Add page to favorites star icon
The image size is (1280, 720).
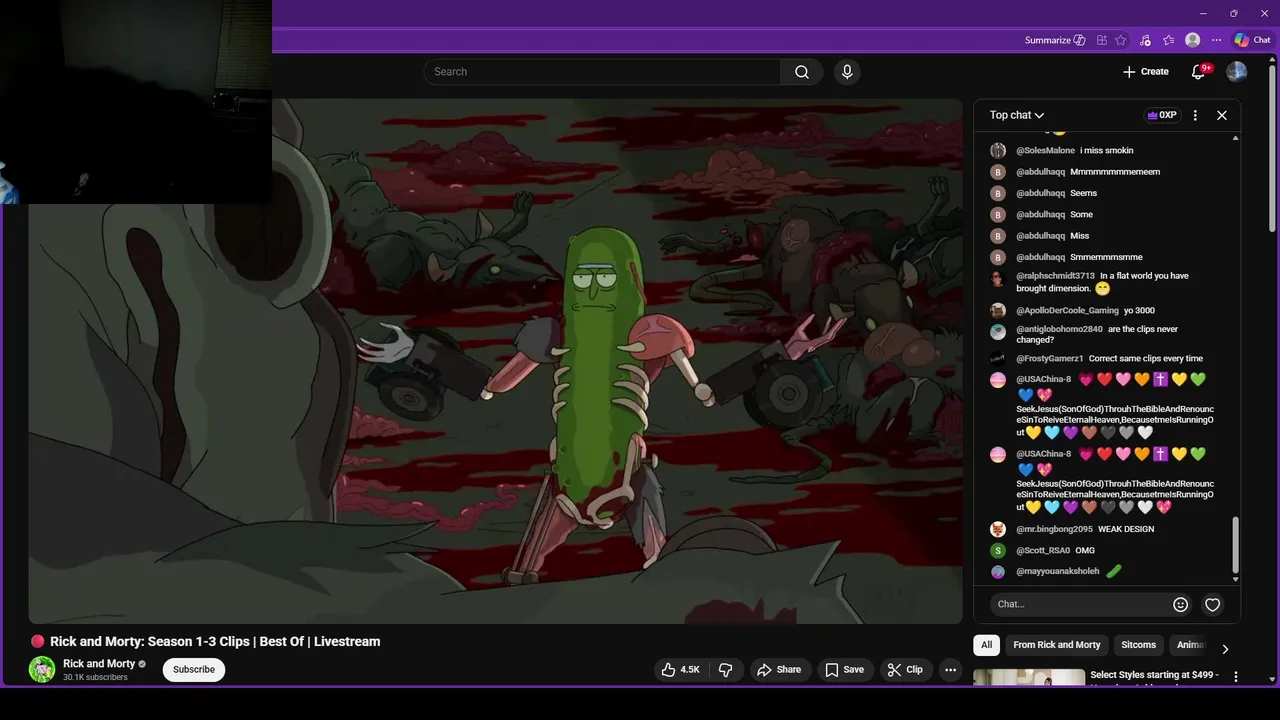pyautogui.click(x=1121, y=40)
